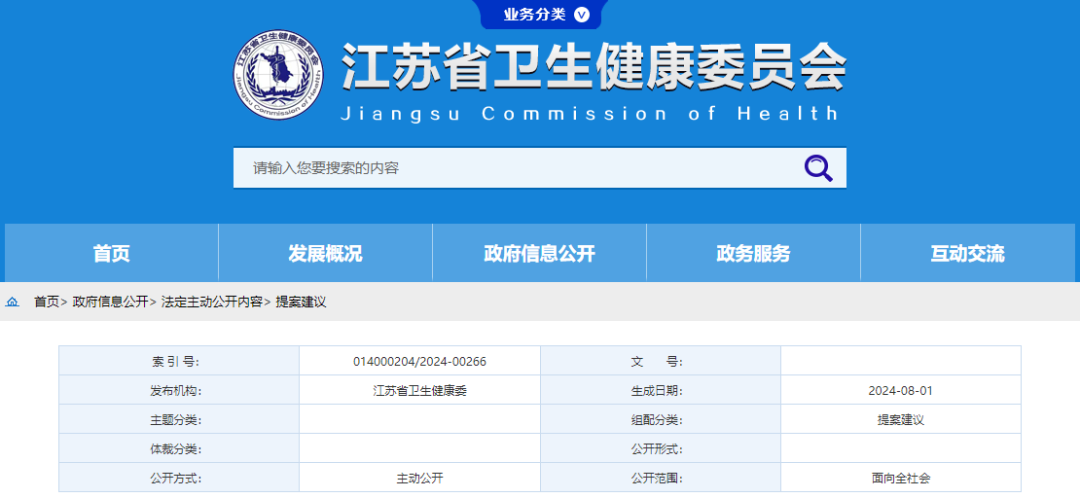The image size is (1080, 498).
Task: Click the 公开范围 label cell
Action: [x=660, y=477]
